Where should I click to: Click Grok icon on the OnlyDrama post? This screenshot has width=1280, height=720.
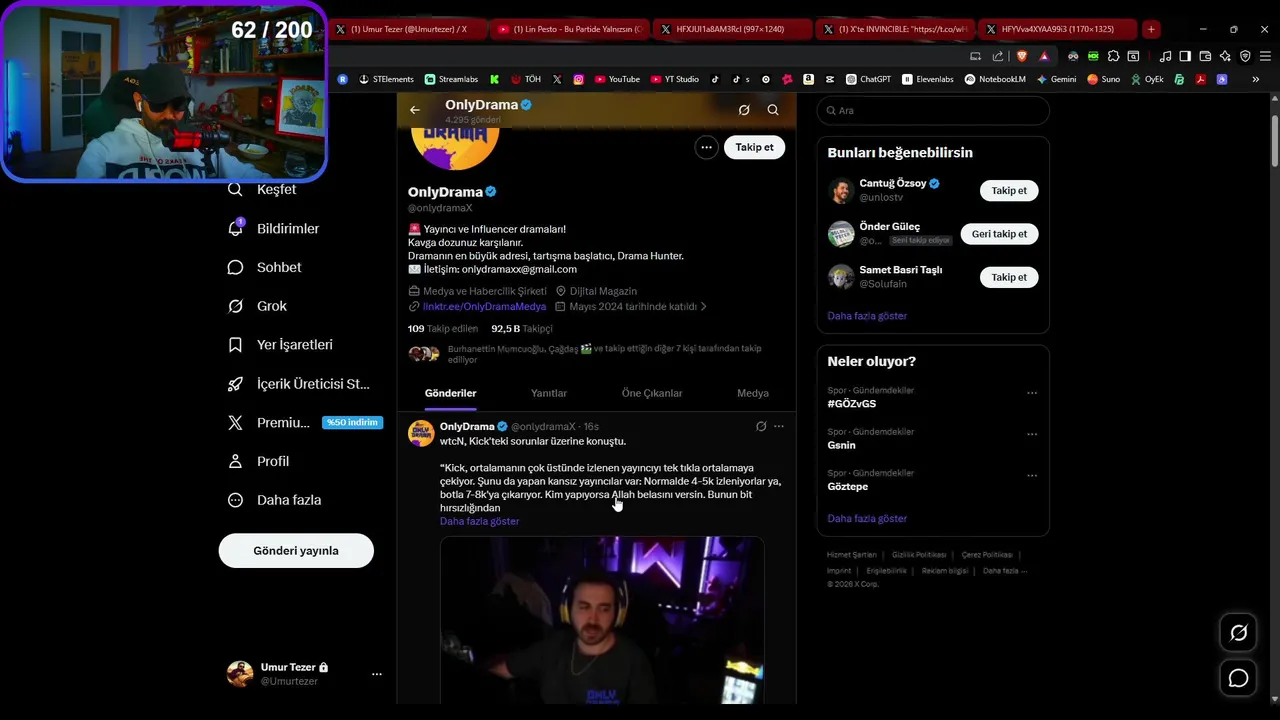point(761,426)
